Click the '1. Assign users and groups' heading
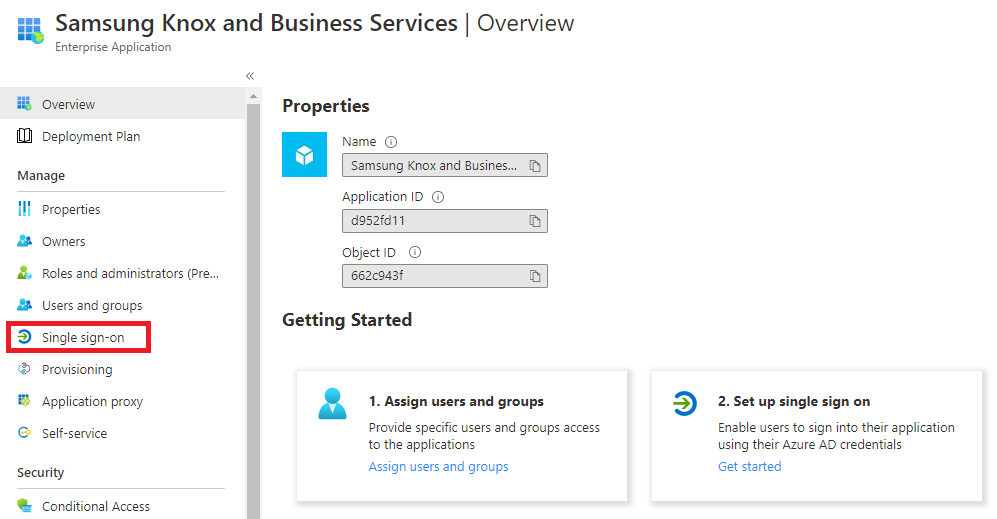The width and height of the screenshot is (997, 519). tap(456, 401)
